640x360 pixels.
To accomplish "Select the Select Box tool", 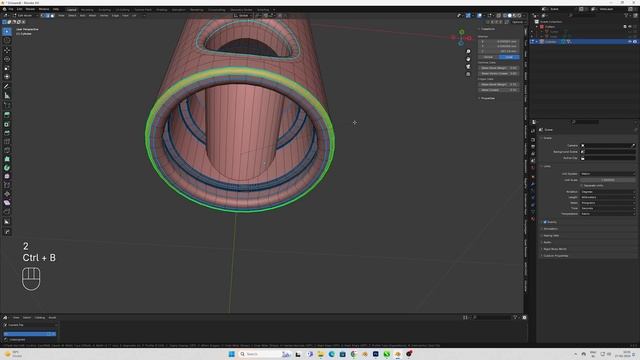I will tap(7, 31).
